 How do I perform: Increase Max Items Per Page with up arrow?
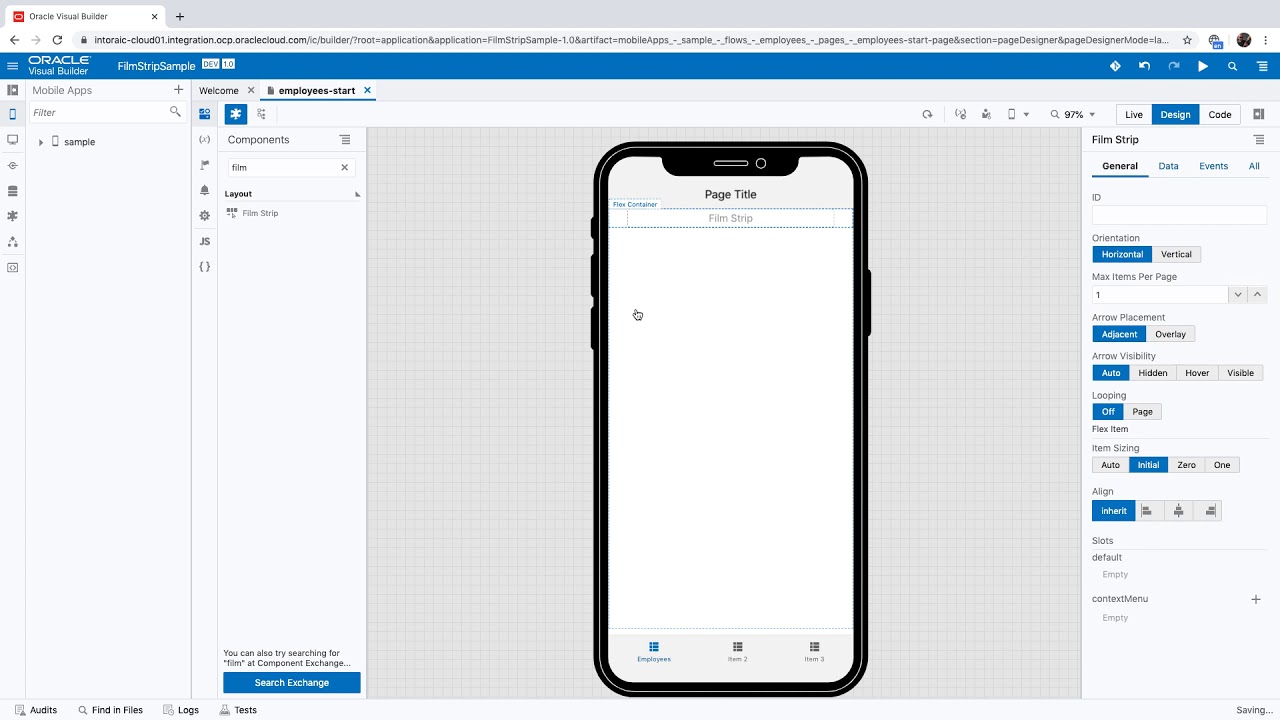(x=1258, y=294)
